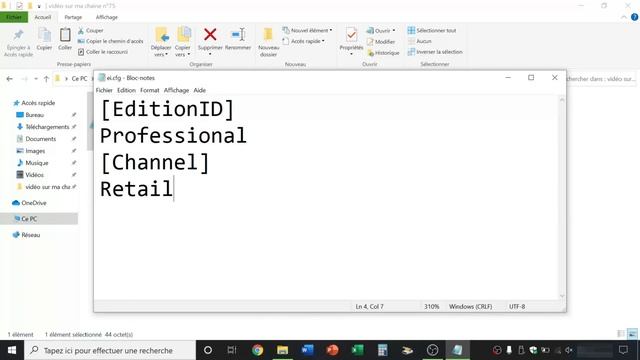Click in the Explorer search field
The width and height of the screenshot is (640, 360).
pyautogui.click(x=602, y=79)
